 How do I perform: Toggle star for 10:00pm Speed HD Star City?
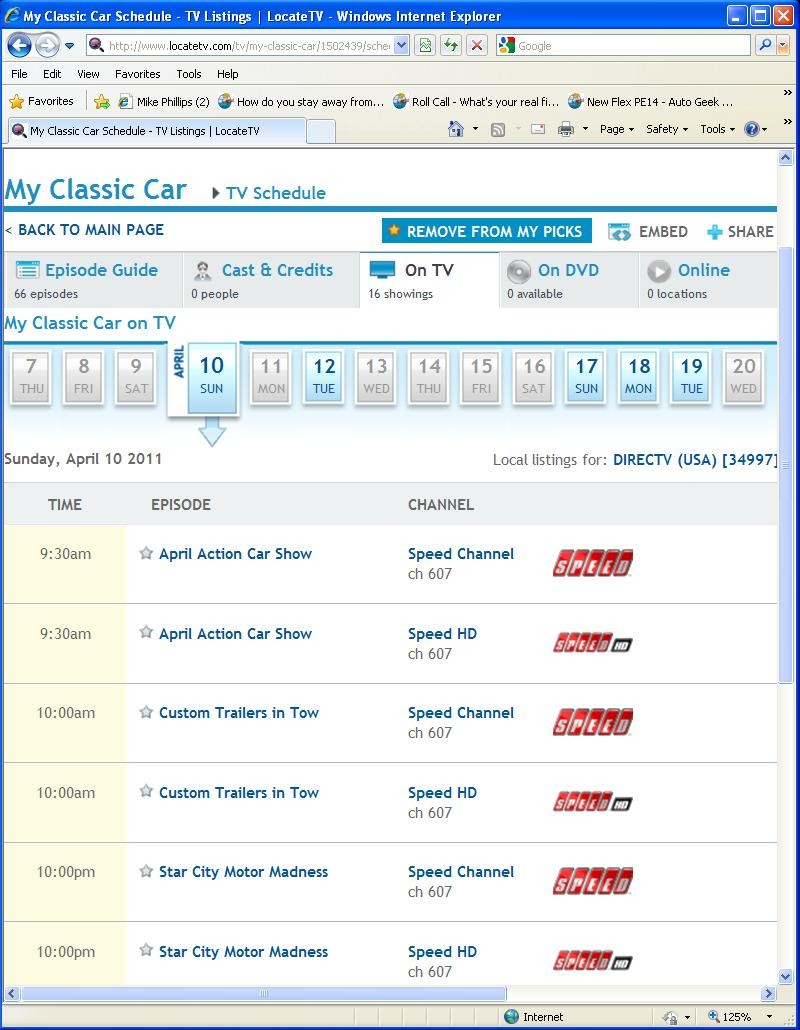tap(146, 951)
